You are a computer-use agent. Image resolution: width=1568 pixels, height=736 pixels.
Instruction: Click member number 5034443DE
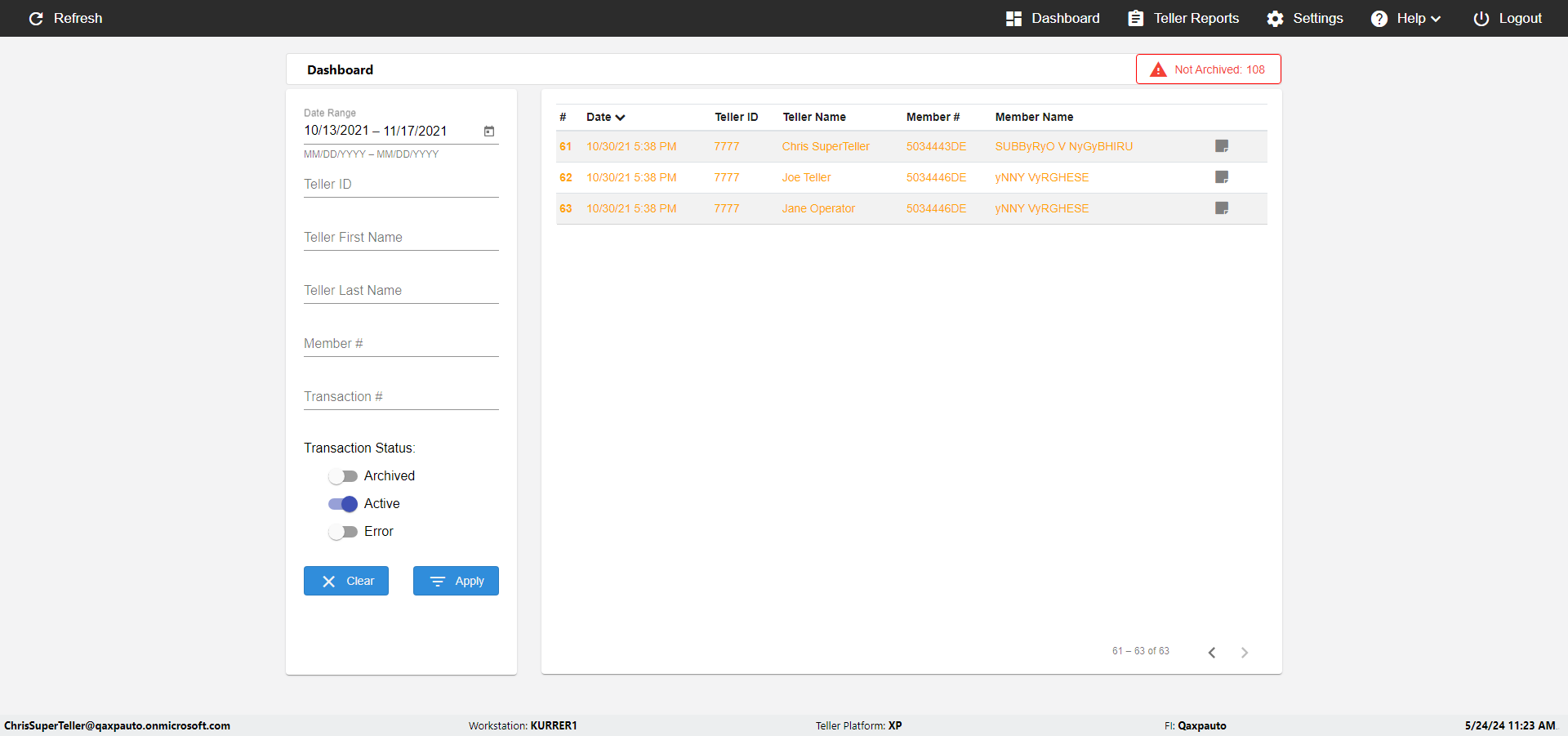(936, 146)
